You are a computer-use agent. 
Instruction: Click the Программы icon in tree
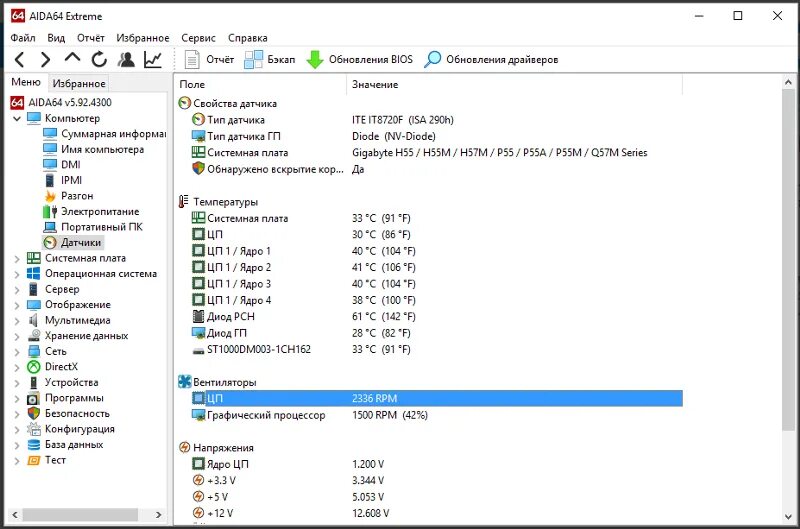tap(34, 398)
